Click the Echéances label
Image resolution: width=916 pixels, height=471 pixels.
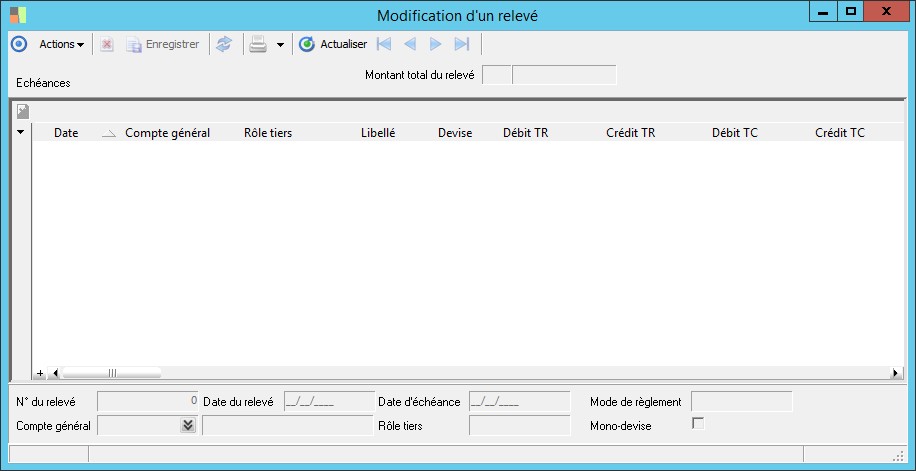coord(43,83)
